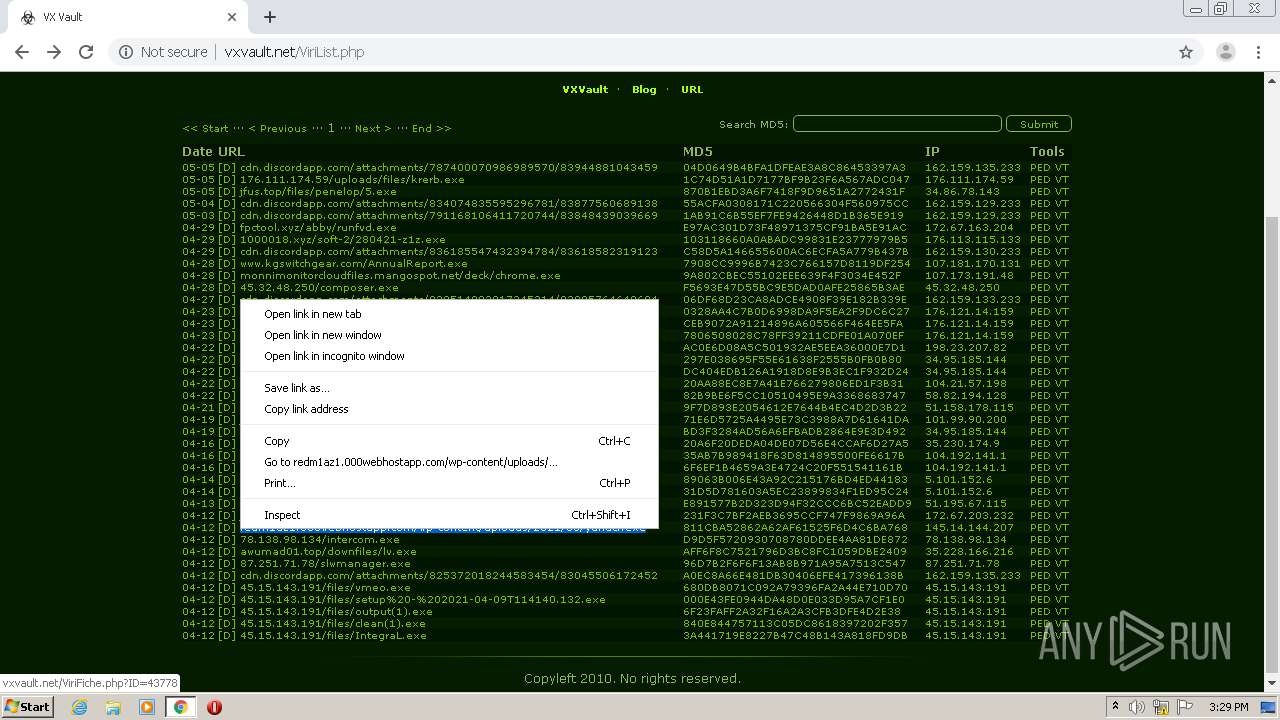Click the volume icon in system tray
This screenshot has width=1280, height=720.
[1139, 707]
